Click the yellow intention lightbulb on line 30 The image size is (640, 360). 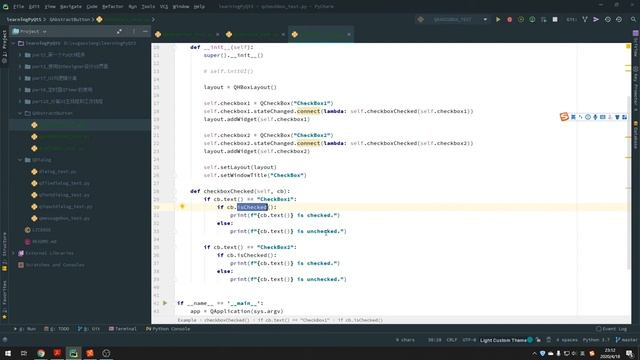pyautogui.click(x=182, y=207)
